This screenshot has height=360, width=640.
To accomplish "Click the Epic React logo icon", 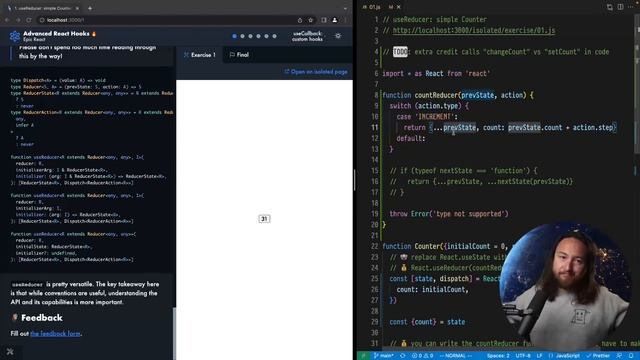I will point(15,36).
